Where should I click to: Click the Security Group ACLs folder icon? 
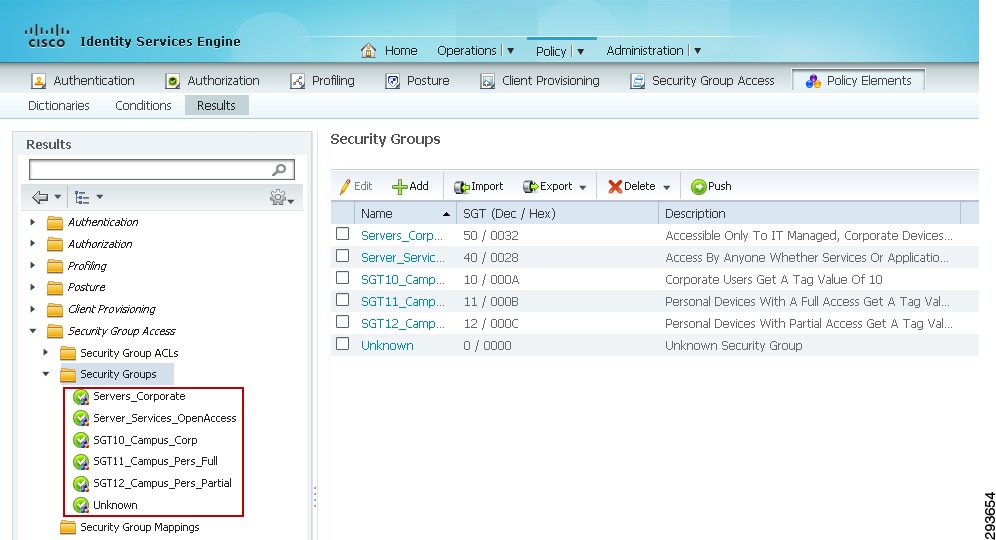coord(67,353)
